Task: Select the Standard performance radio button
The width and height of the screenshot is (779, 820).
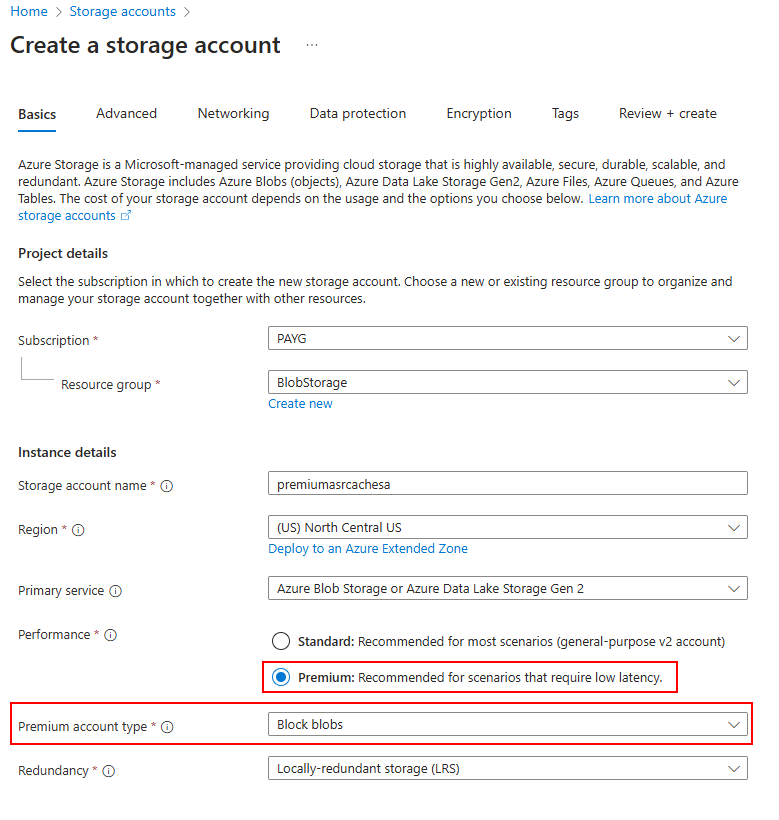Action: point(281,641)
